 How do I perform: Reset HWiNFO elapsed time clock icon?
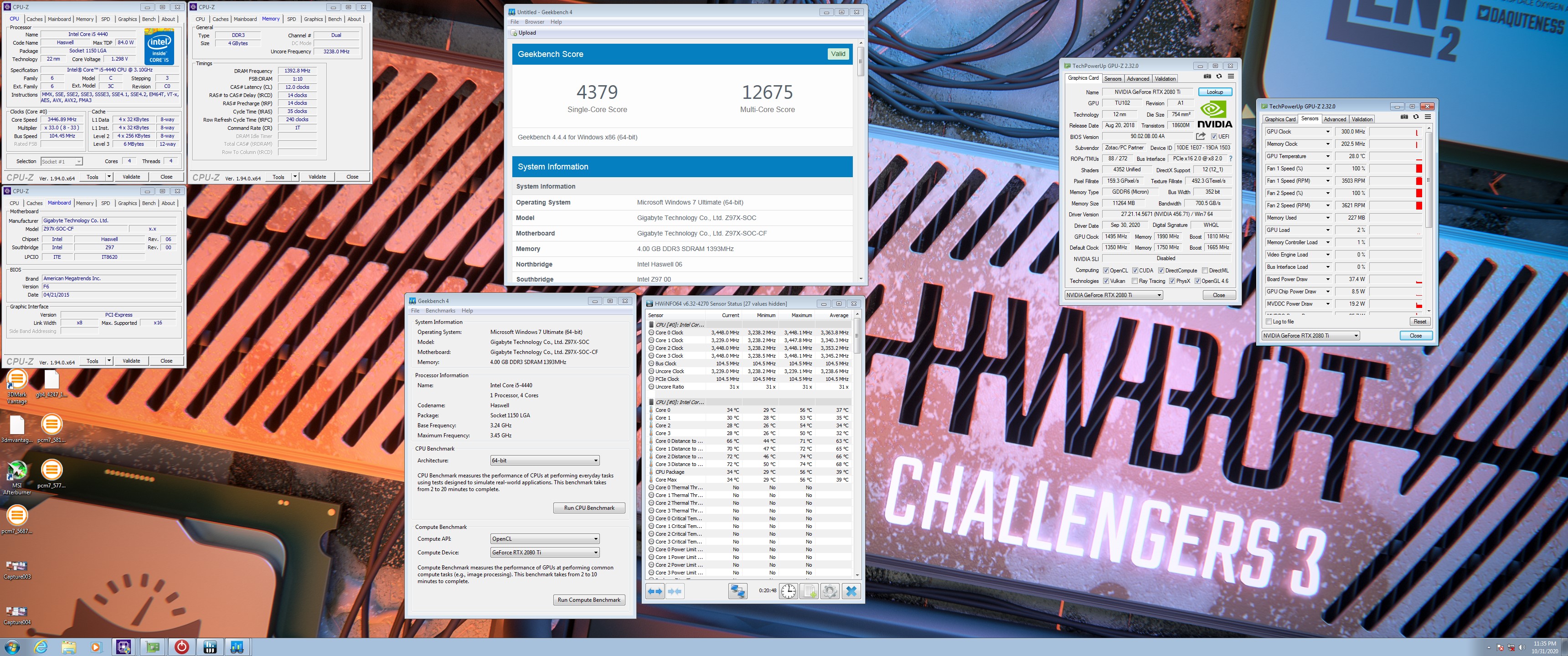tap(788, 591)
